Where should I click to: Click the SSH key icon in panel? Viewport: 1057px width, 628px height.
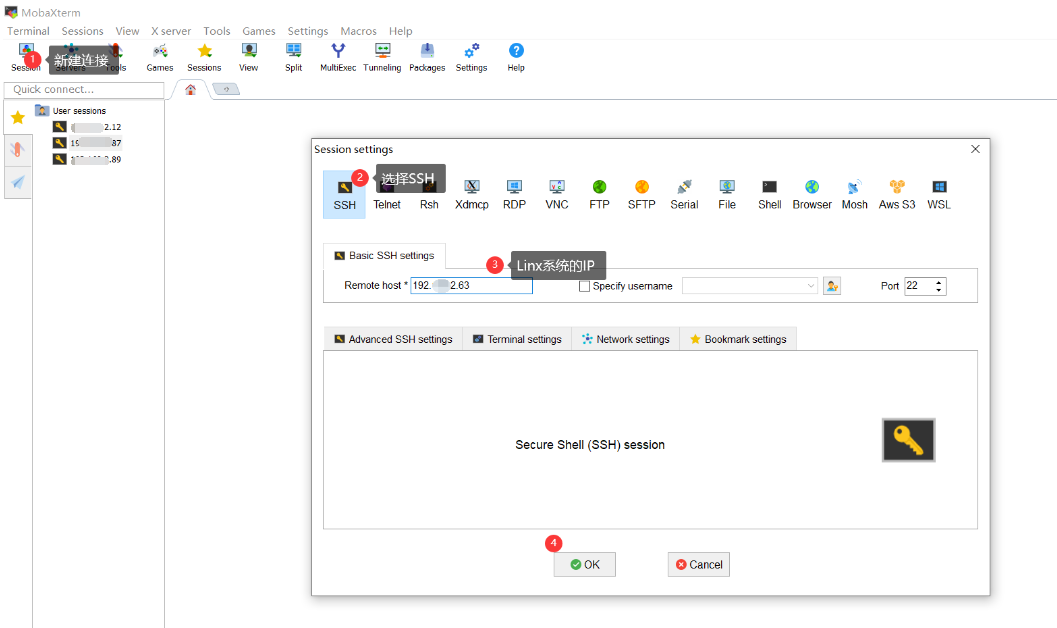pyautogui.click(x=909, y=440)
